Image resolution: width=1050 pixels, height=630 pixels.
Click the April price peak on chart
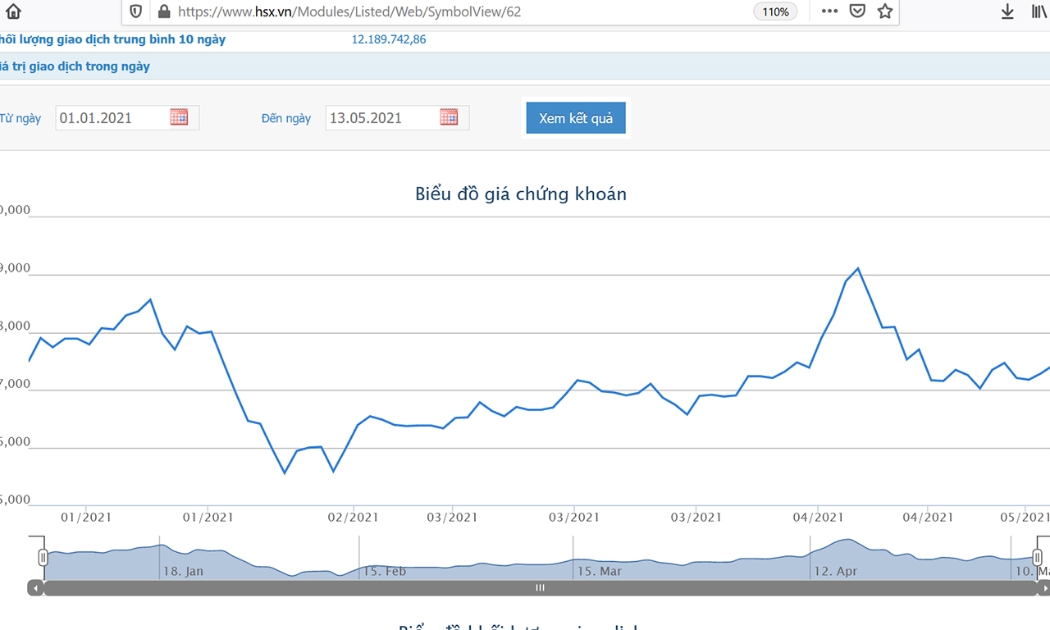[858, 268]
